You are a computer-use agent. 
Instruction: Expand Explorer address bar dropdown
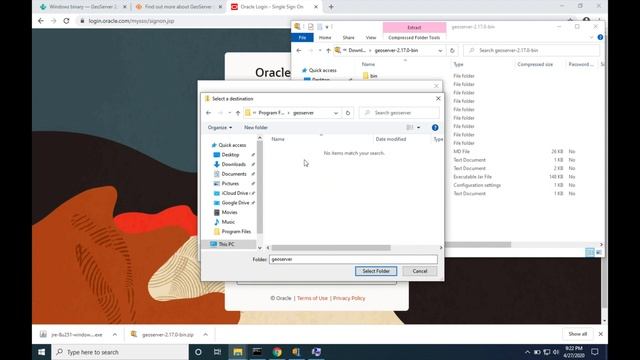tap(440, 51)
